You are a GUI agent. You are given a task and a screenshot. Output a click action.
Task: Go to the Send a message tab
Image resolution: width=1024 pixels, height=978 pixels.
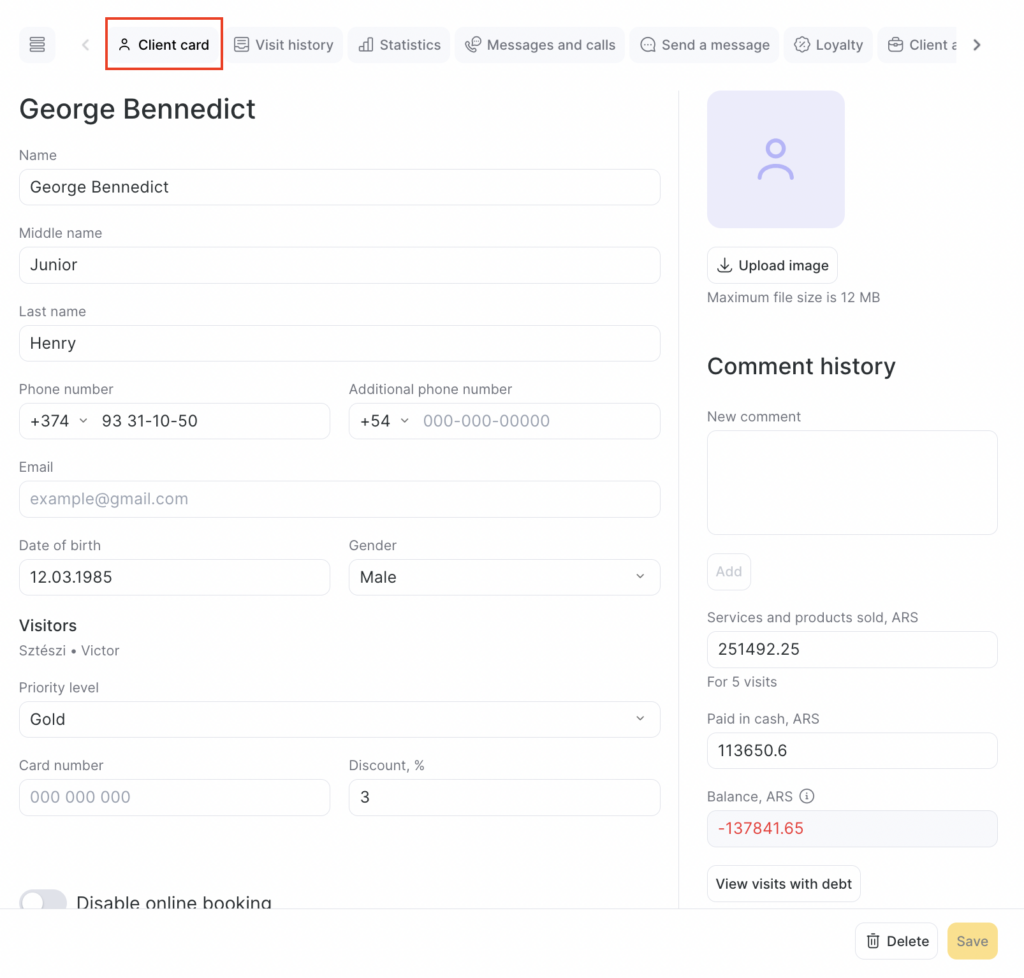pyautogui.click(x=704, y=45)
